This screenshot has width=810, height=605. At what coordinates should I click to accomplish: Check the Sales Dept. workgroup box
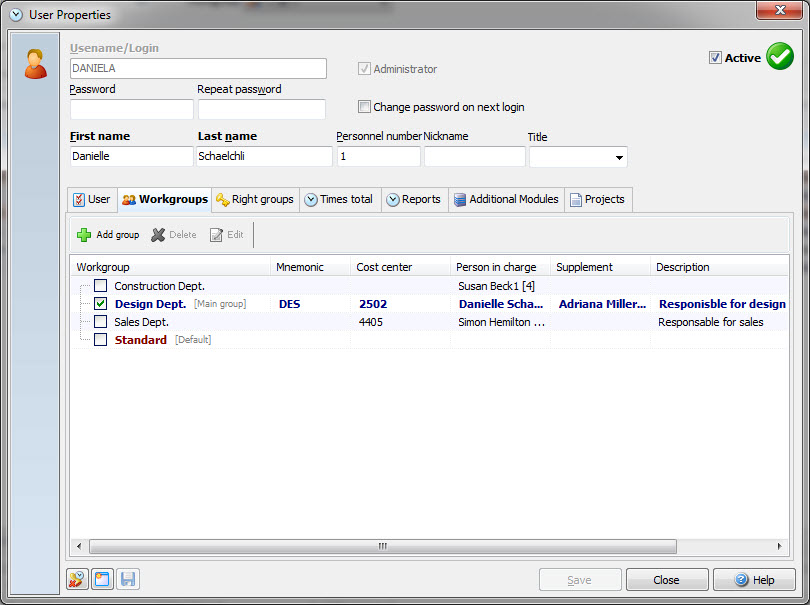(x=100, y=322)
